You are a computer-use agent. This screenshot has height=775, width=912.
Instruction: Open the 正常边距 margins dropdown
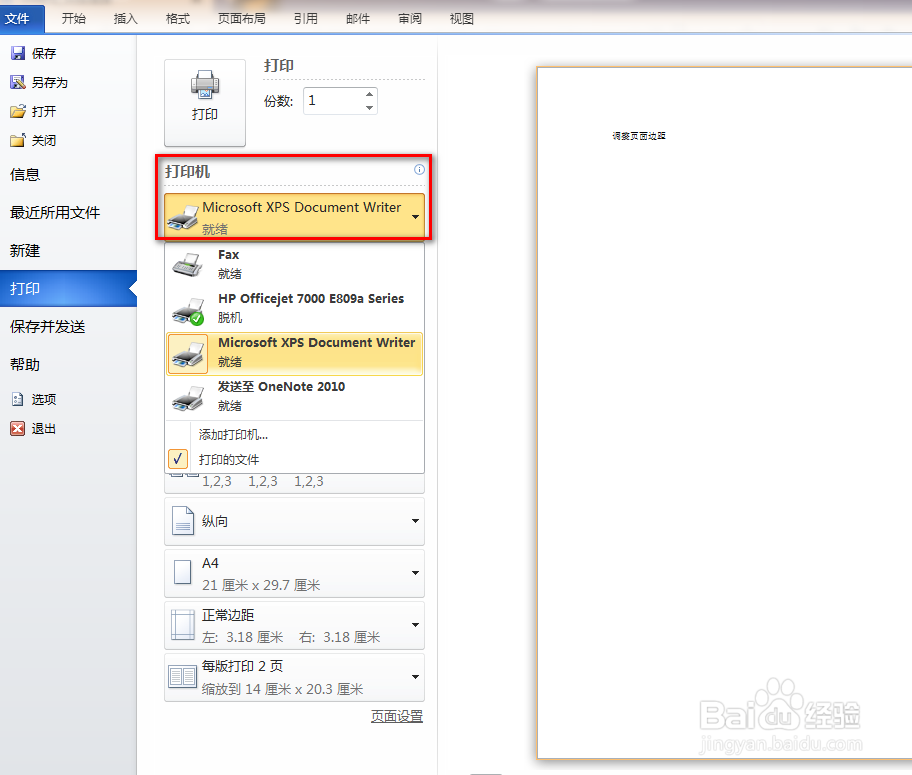point(415,625)
